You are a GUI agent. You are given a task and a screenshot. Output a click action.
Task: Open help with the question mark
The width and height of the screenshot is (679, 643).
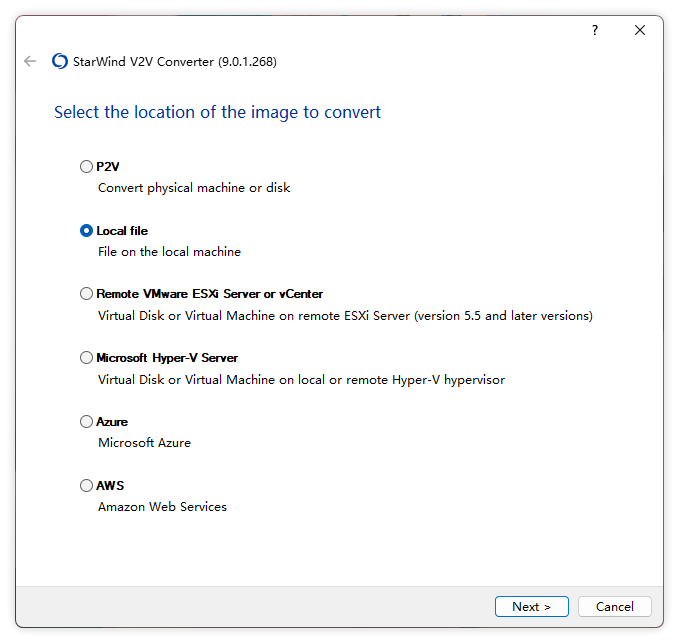point(594,31)
